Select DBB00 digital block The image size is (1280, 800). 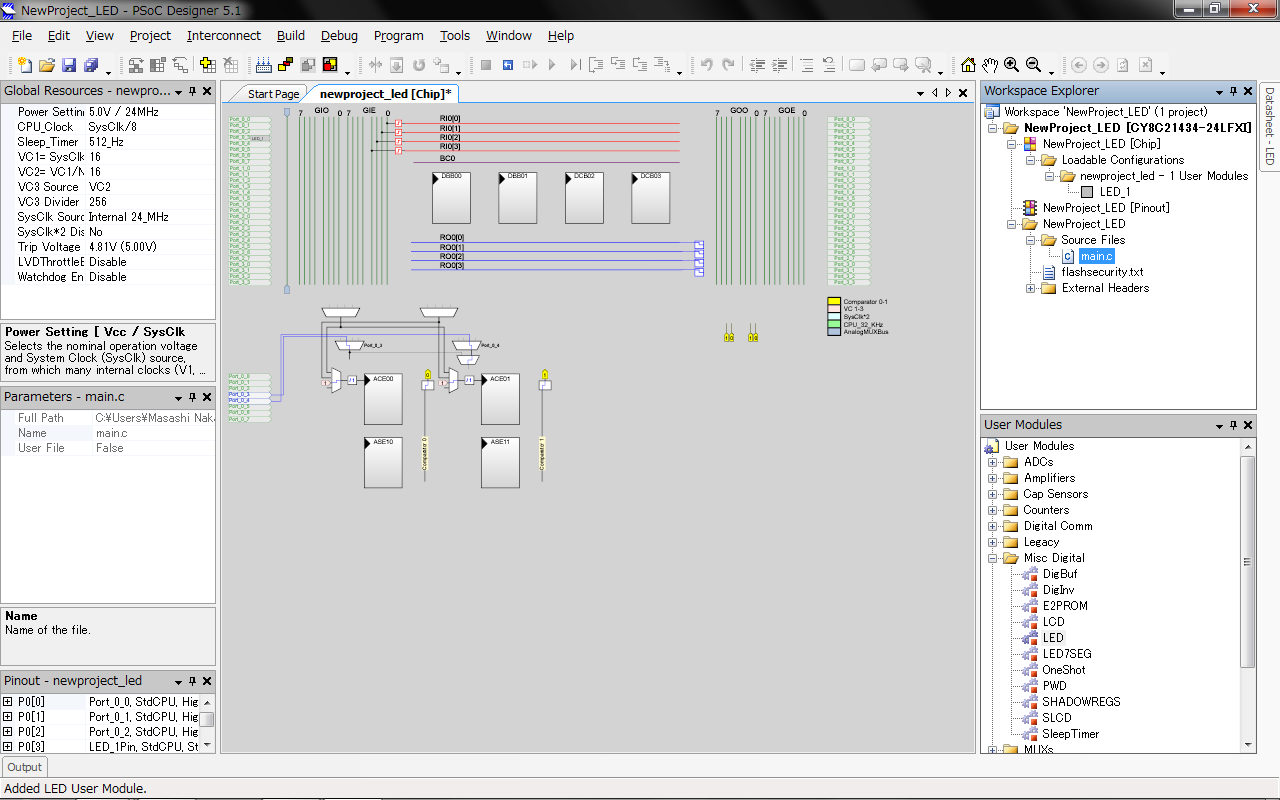[x=451, y=197]
